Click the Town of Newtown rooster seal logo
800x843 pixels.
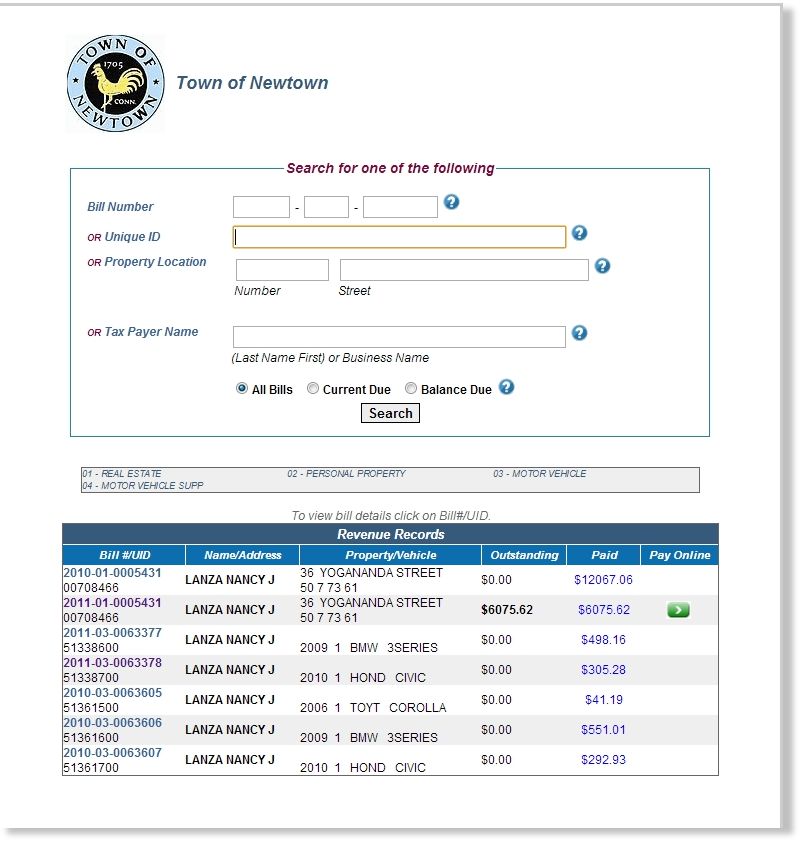(x=115, y=83)
